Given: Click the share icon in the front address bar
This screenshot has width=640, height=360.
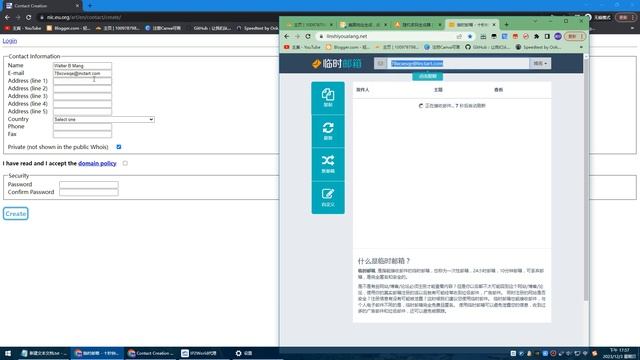Looking at the screenshot, I should (x=459, y=36).
